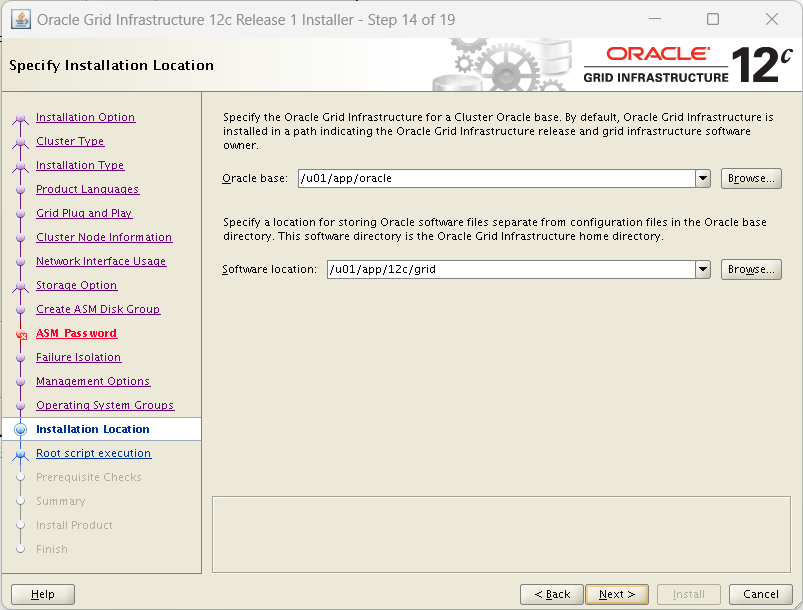Open Root script execution step
803x610 pixels.
click(x=94, y=453)
